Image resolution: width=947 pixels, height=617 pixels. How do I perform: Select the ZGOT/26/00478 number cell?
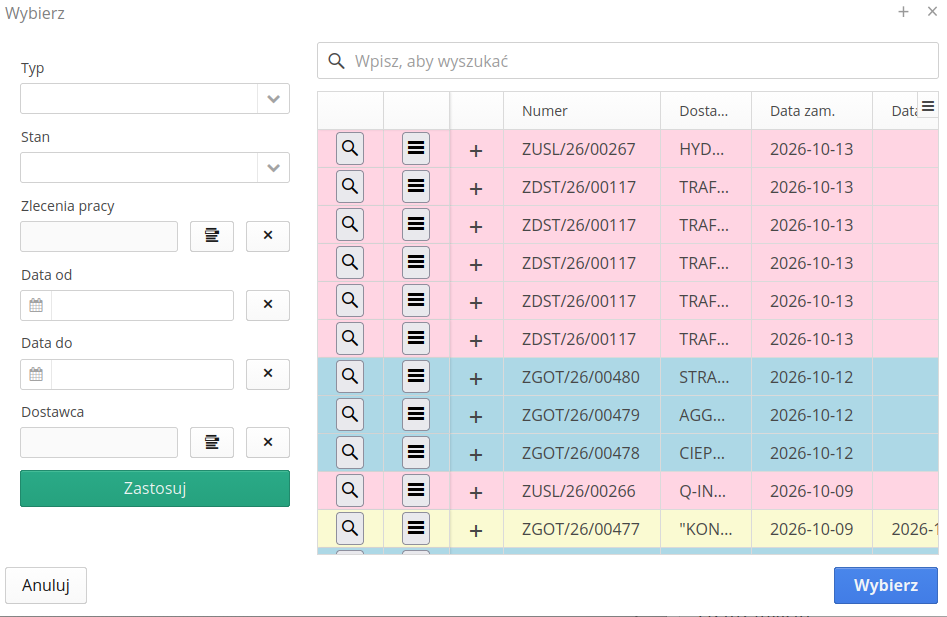click(582, 453)
